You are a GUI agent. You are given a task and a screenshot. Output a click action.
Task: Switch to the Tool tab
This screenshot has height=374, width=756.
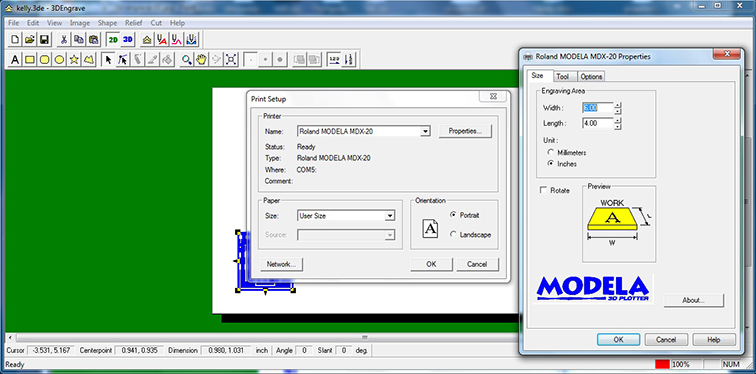point(563,77)
